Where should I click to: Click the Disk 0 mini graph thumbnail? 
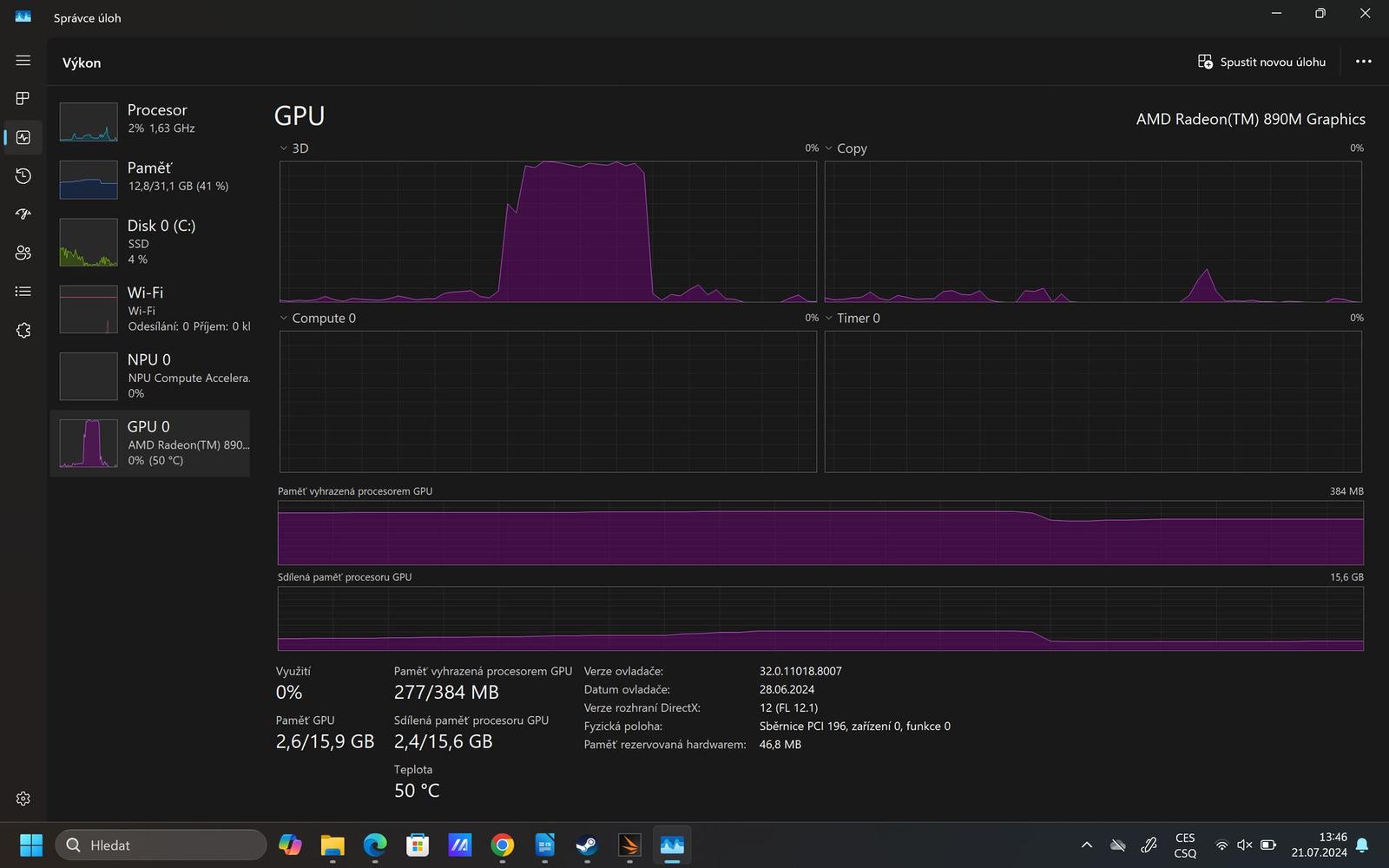point(89,242)
